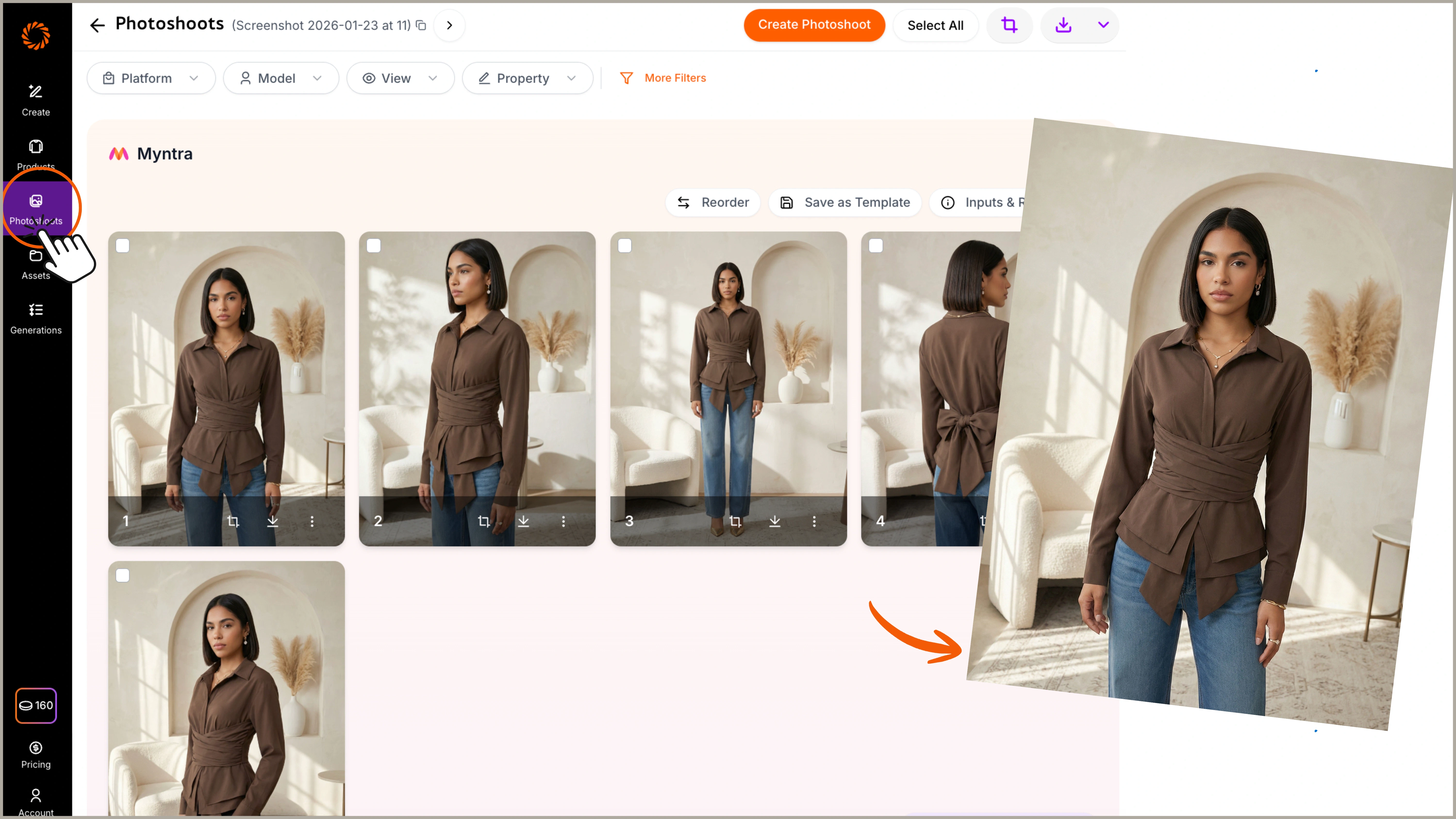
Task: Expand the Platform filter dropdown
Action: 151,78
